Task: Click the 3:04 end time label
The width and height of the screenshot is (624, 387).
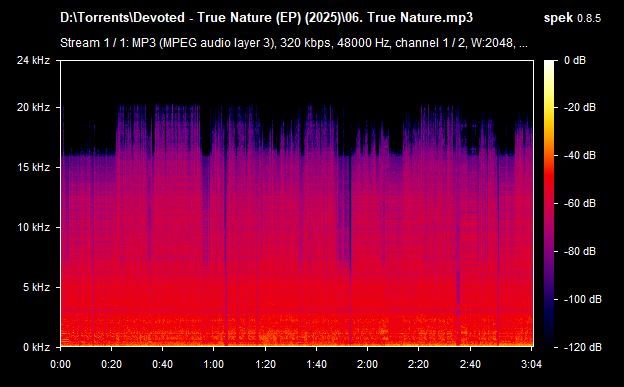Action: [531, 364]
